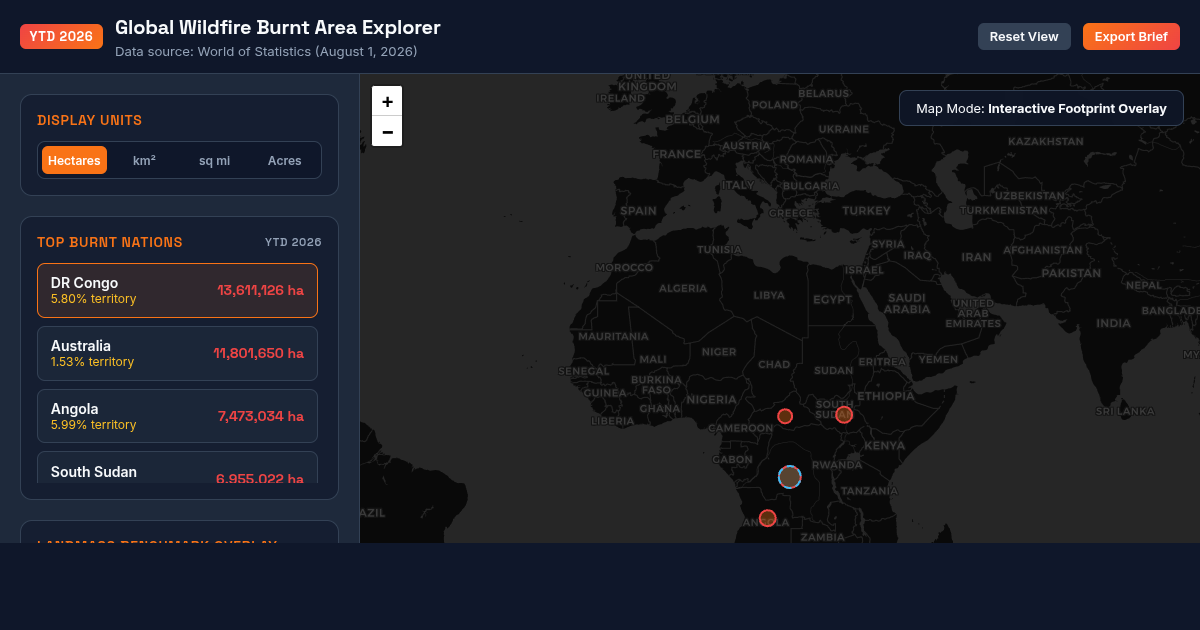The height and width of the screenshot is (630, 1200).
Task: Click the Reset View button
Action: 1024,37
